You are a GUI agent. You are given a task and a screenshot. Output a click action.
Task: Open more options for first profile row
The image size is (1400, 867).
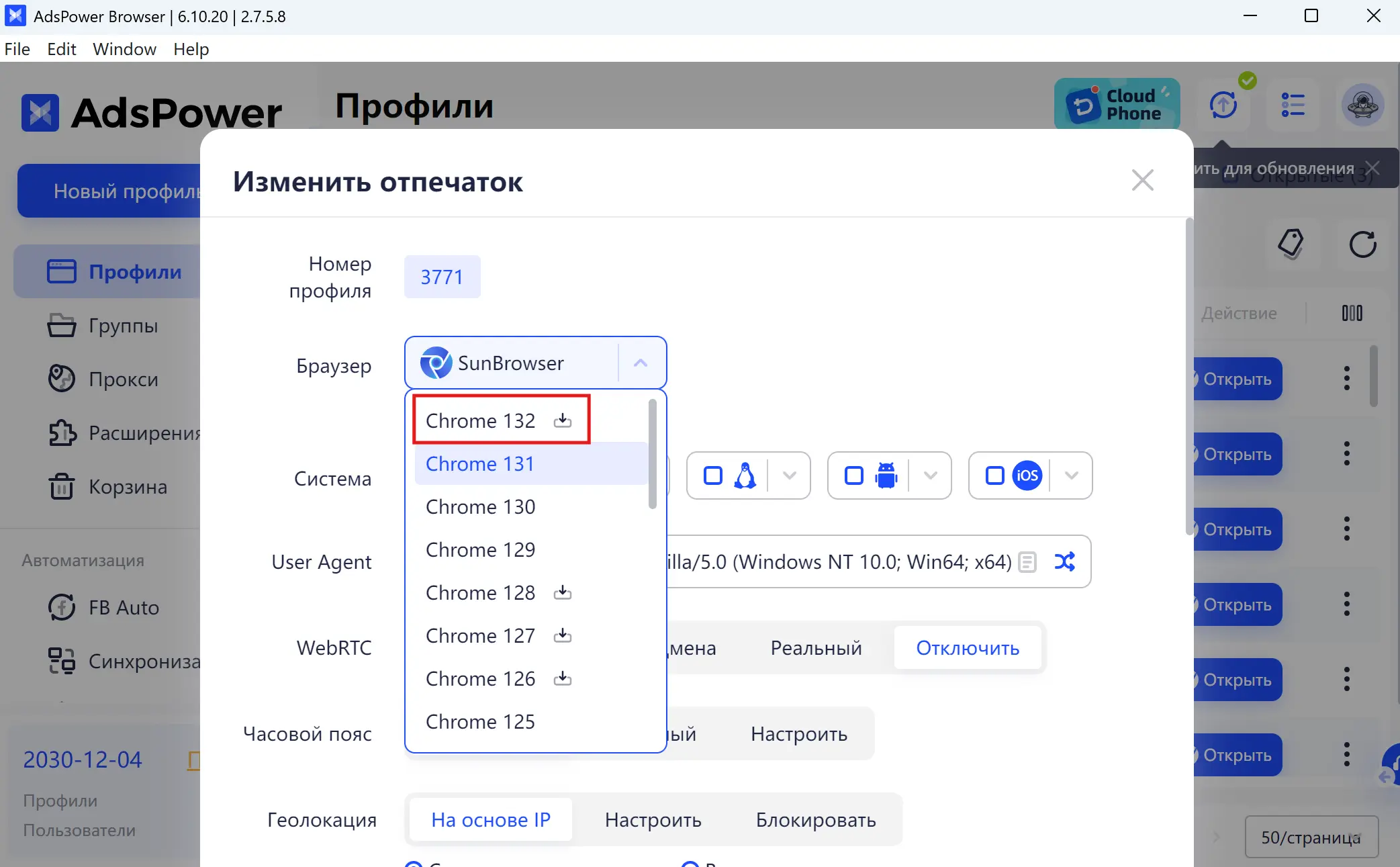coord(1347,379)
